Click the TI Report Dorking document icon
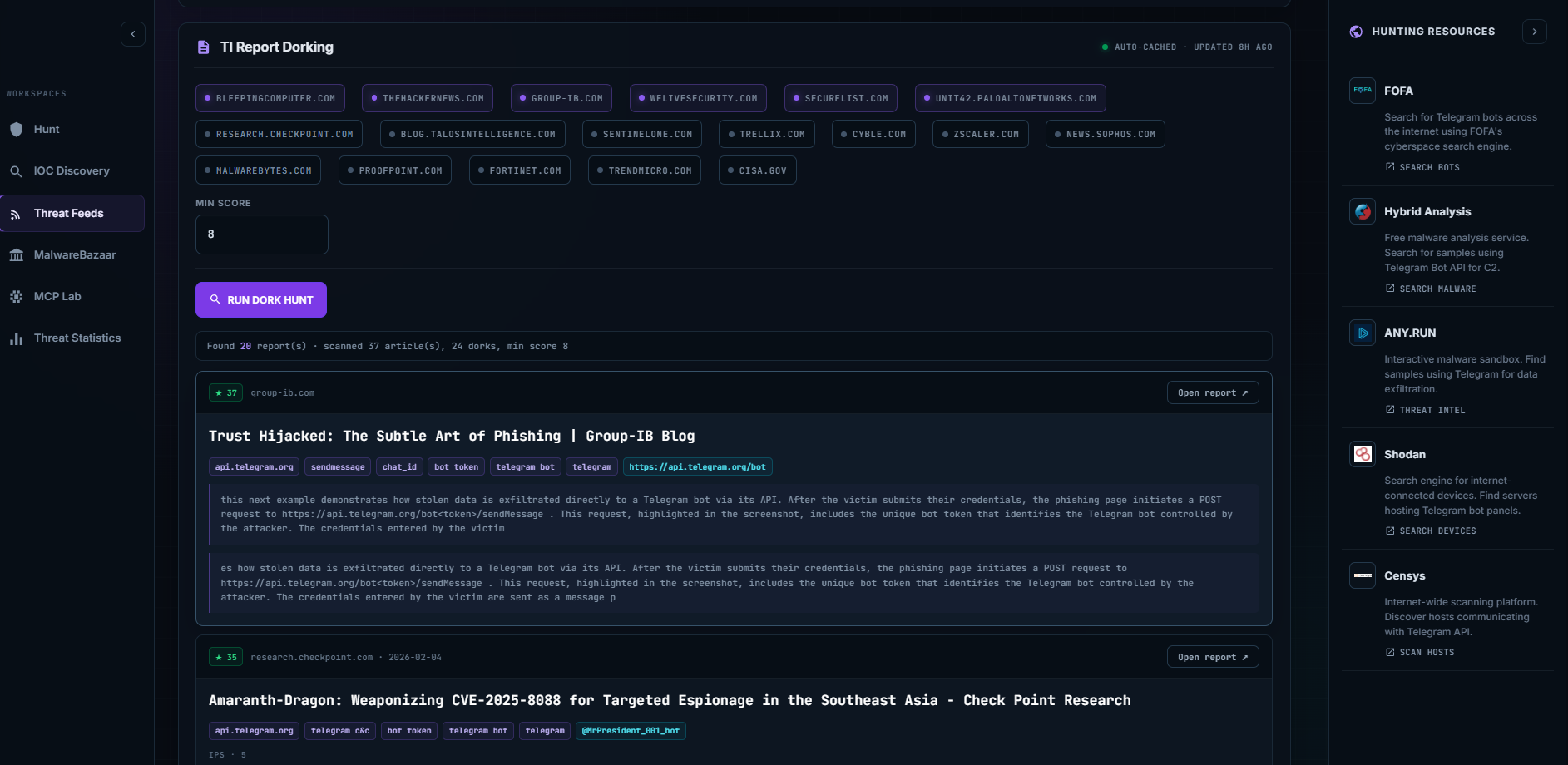 coord(203,47)
